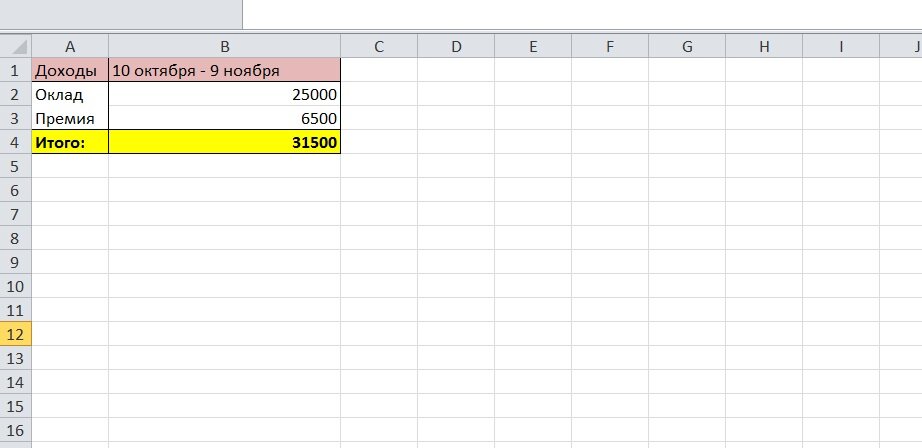The height and width of the screenshot is (448, 922).
Task: Select row 7 header
Action: [x=15, y=214]
